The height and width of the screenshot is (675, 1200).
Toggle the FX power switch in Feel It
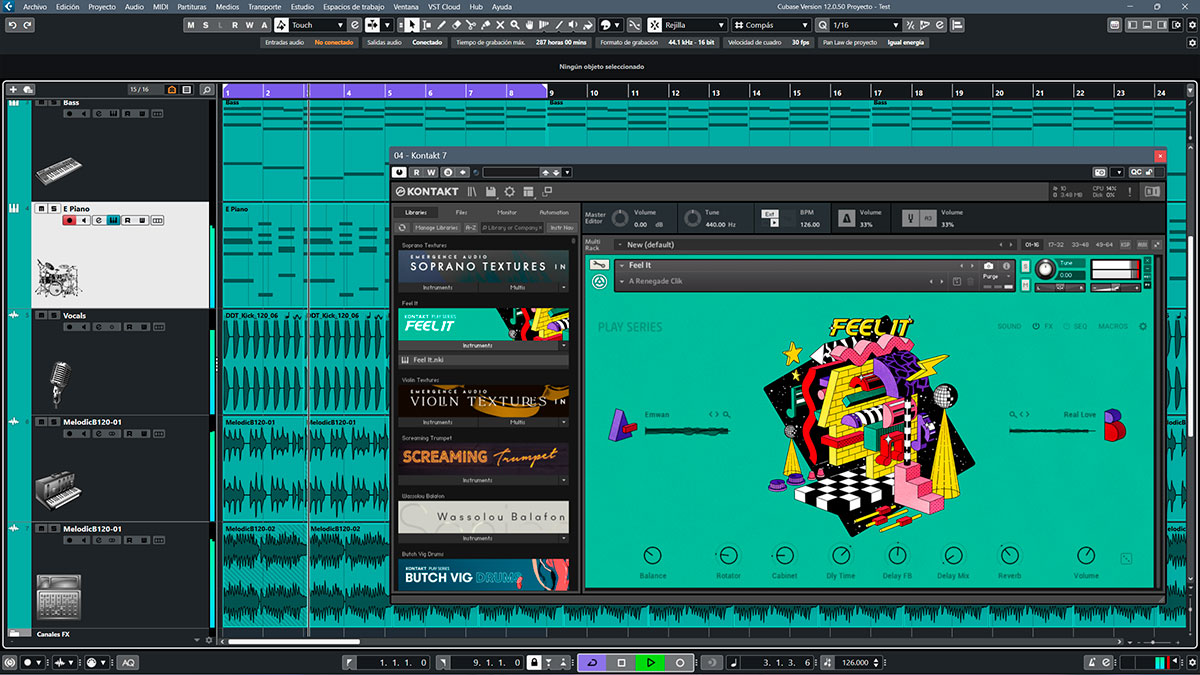(1036, 326)
